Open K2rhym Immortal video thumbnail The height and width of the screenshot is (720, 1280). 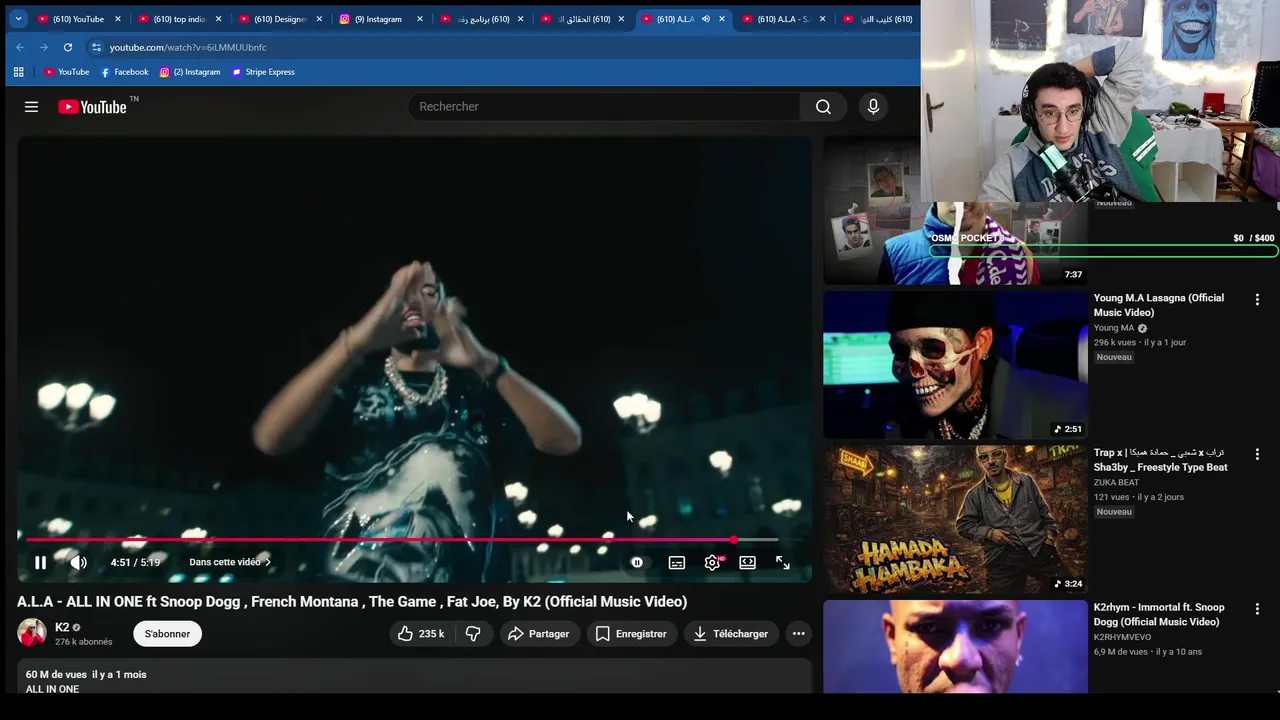(955, 646)
